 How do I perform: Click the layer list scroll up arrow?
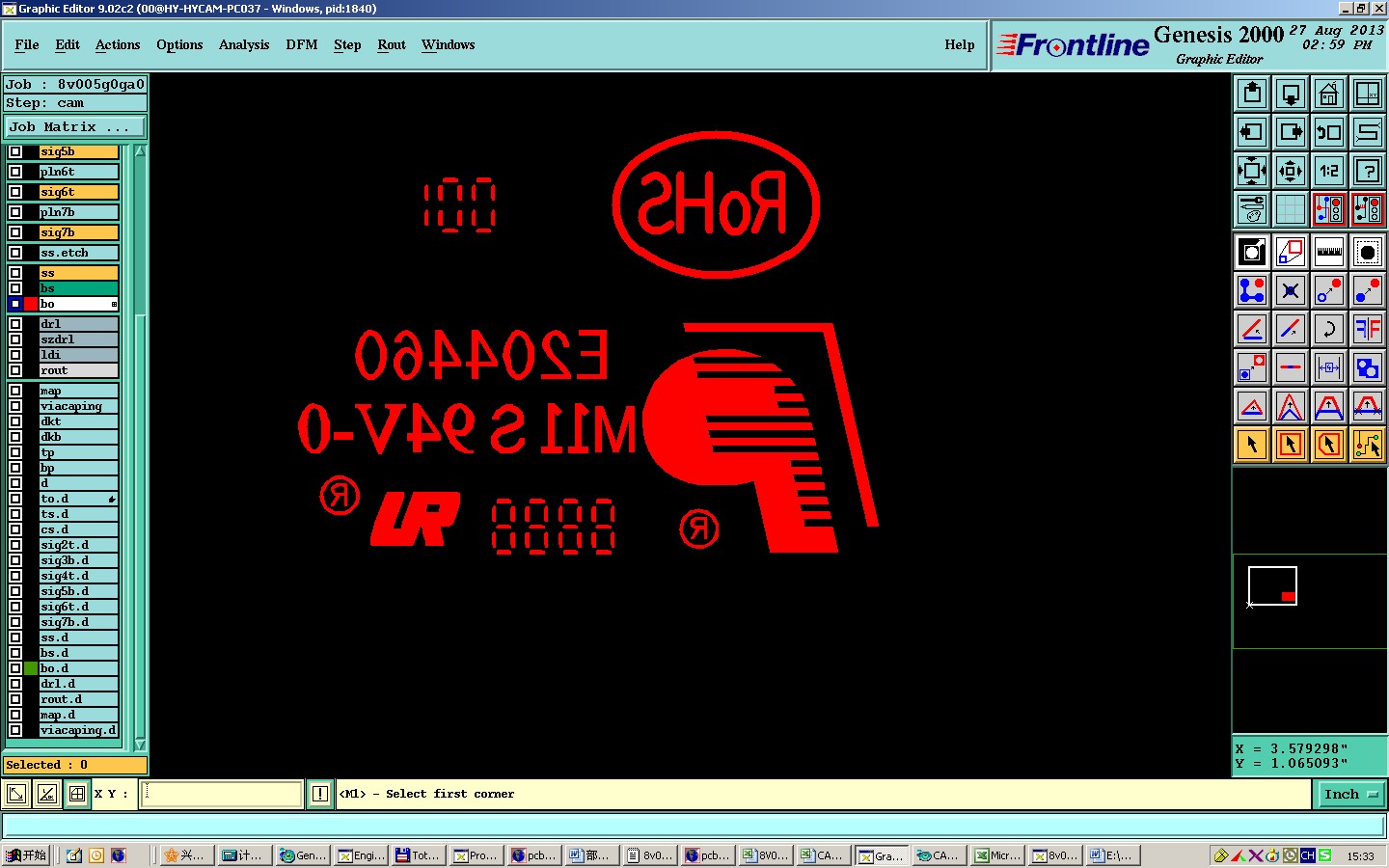140,151
